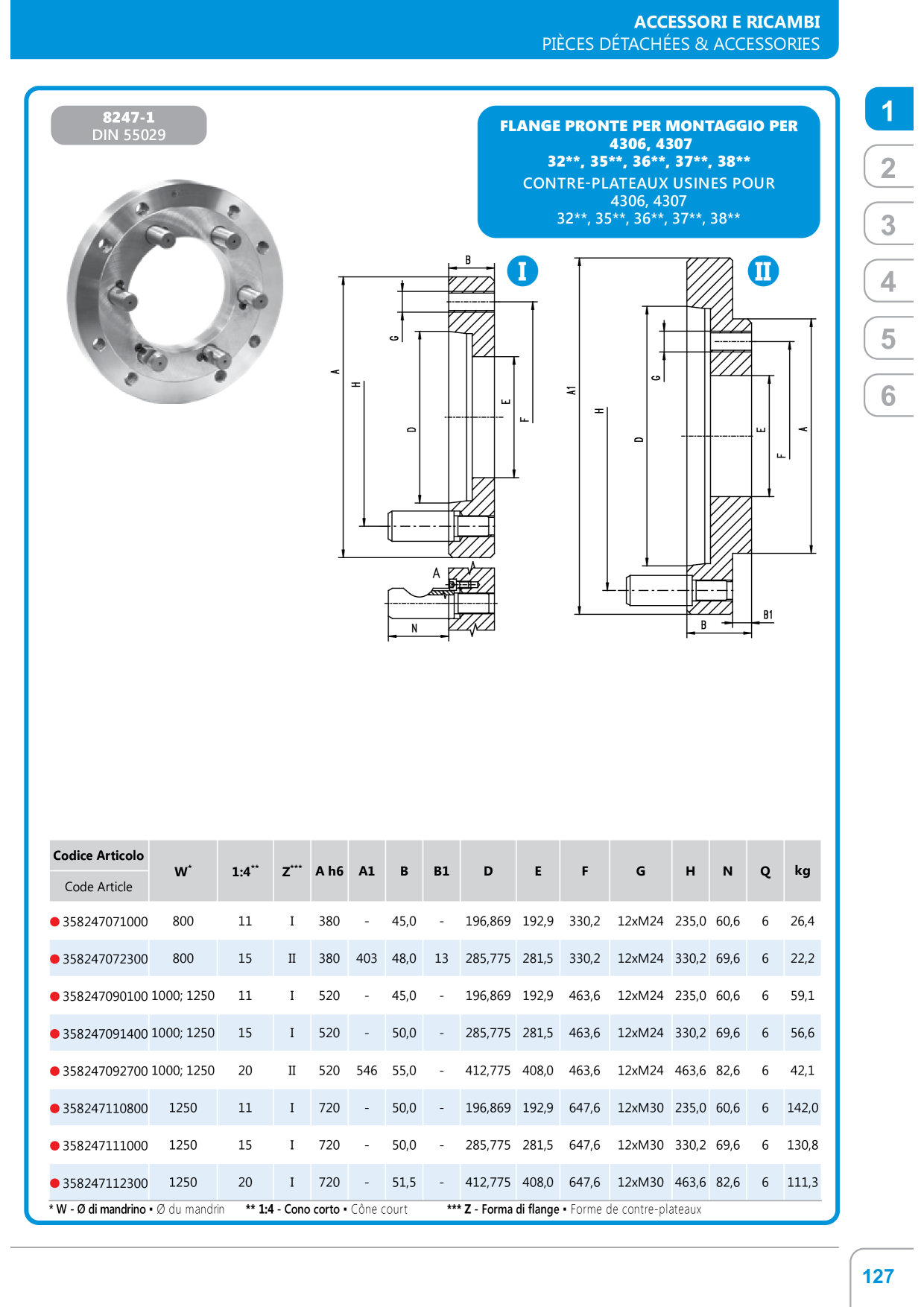Viewport: 924px width, 1307px height.
Task: Open chapter tab 6
Action: coord(889,396)
